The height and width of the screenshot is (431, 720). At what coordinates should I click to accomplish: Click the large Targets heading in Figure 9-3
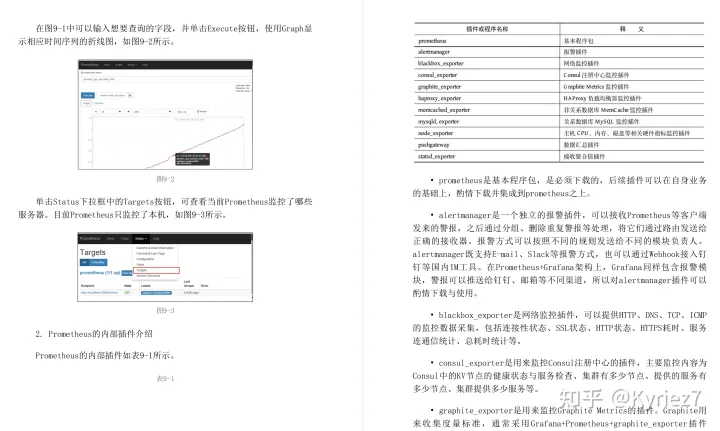pyautogui.click(x=93, y=252)
